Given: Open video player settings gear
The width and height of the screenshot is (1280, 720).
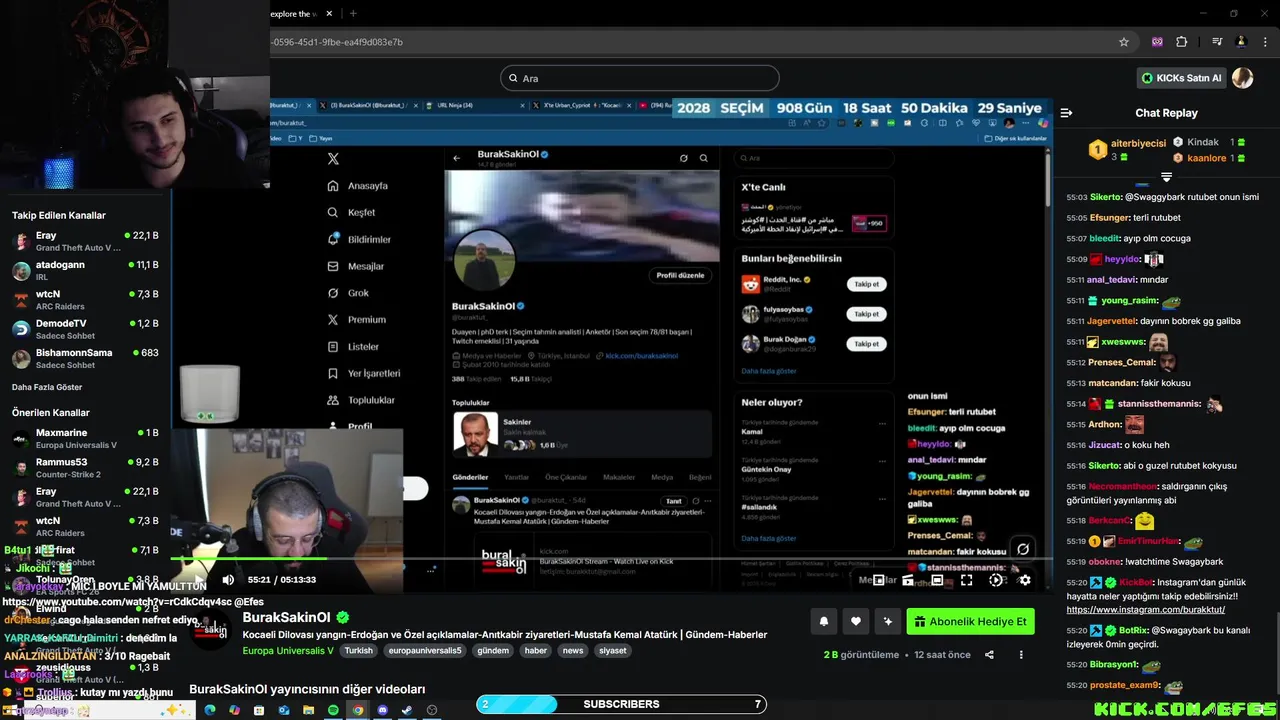Looking at the screenshot, I should tap(1024, 580).
